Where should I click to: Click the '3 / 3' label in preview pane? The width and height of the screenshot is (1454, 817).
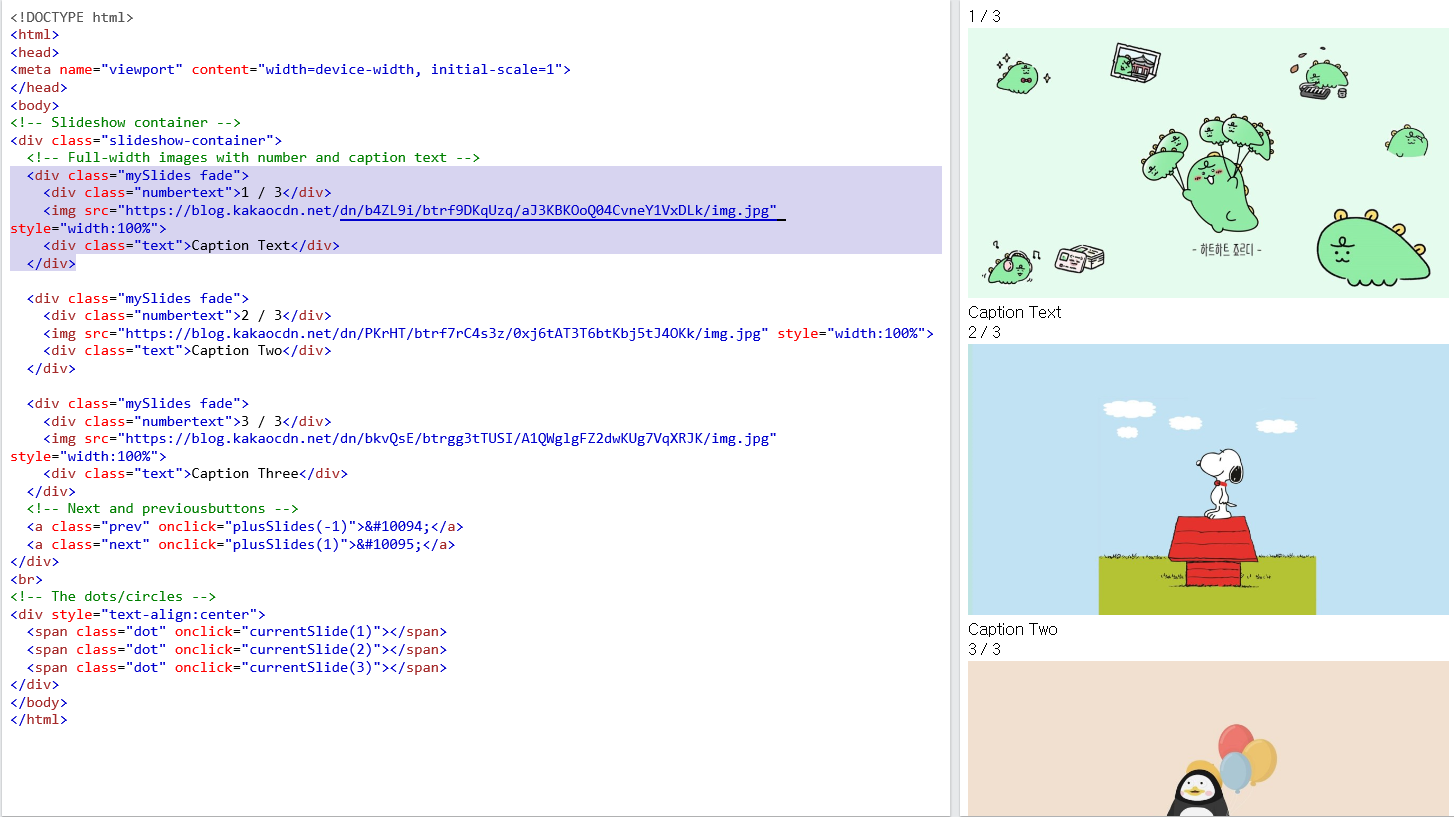(984, 649)
